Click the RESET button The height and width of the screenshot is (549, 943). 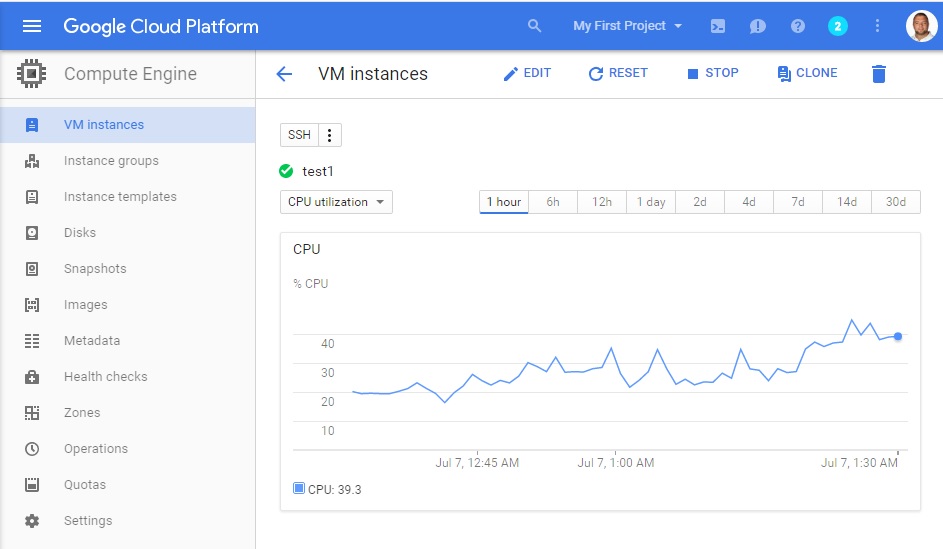[x=618, y=73]
